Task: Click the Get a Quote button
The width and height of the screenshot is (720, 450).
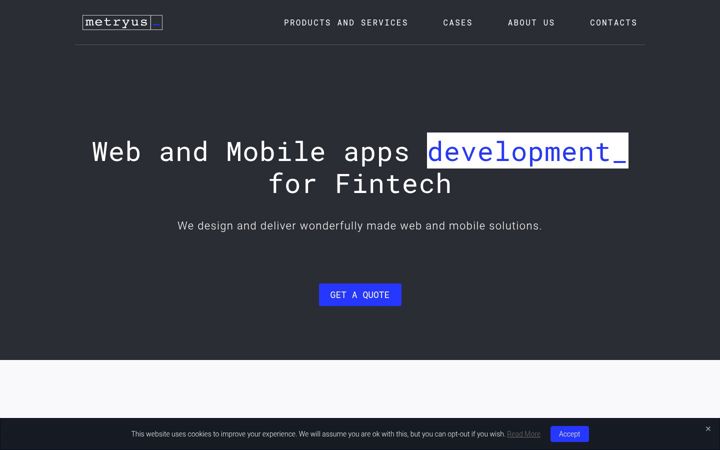Action: point(360,295)
